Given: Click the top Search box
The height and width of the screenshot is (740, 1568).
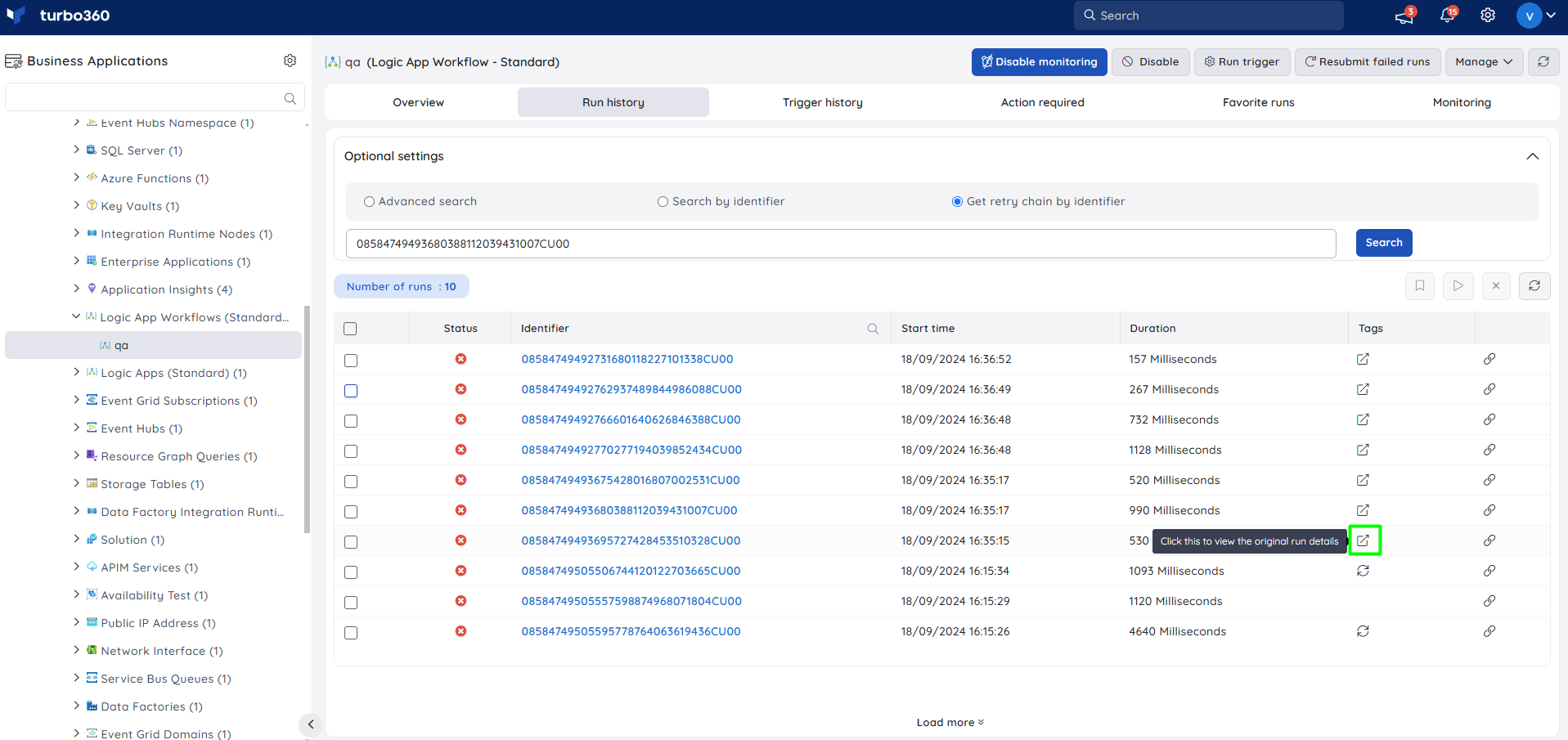Looking at the screenshot, I should (1209, 16).
